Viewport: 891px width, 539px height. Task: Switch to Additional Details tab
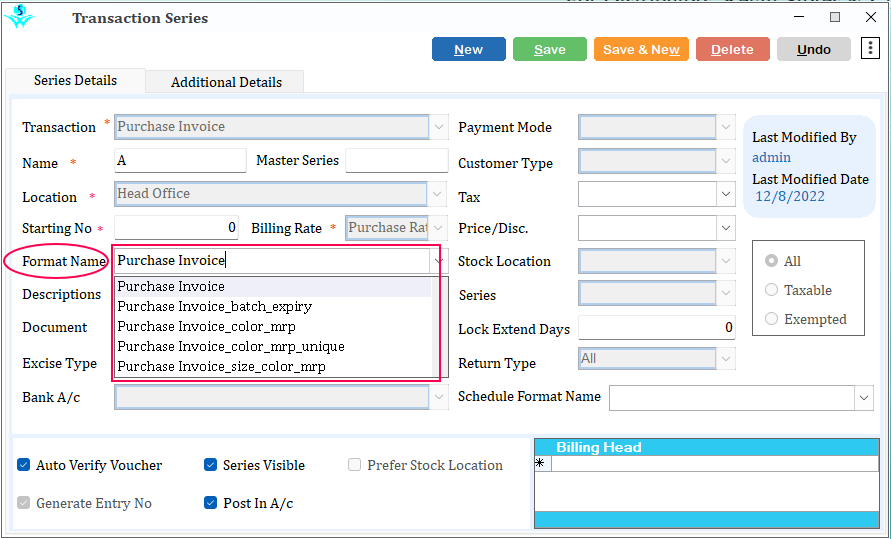tap(226, 82)
